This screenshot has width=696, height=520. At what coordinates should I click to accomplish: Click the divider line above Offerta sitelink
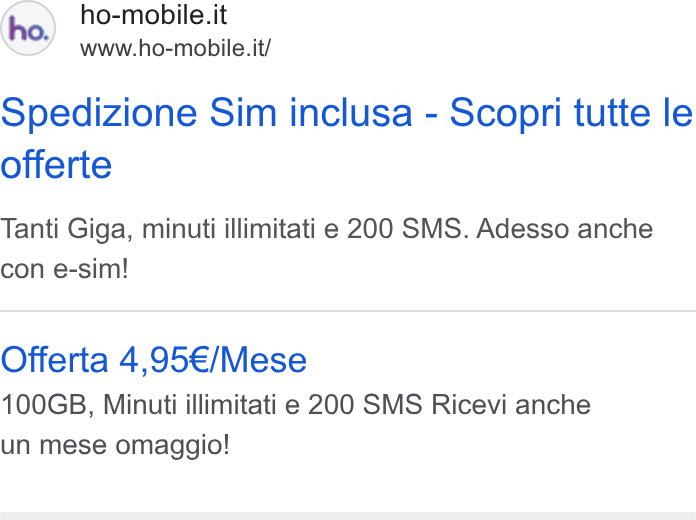pos(348,311)
